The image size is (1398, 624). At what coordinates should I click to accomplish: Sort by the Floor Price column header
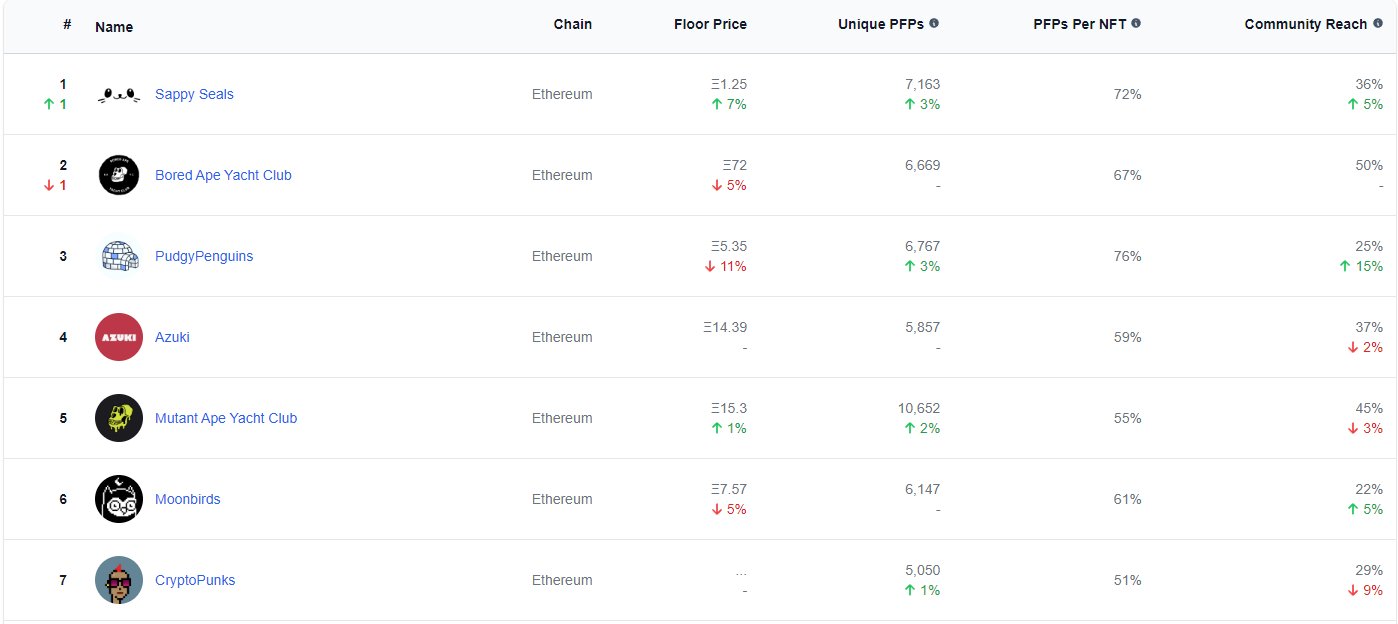pyautogui.click(x=710, y=24)
